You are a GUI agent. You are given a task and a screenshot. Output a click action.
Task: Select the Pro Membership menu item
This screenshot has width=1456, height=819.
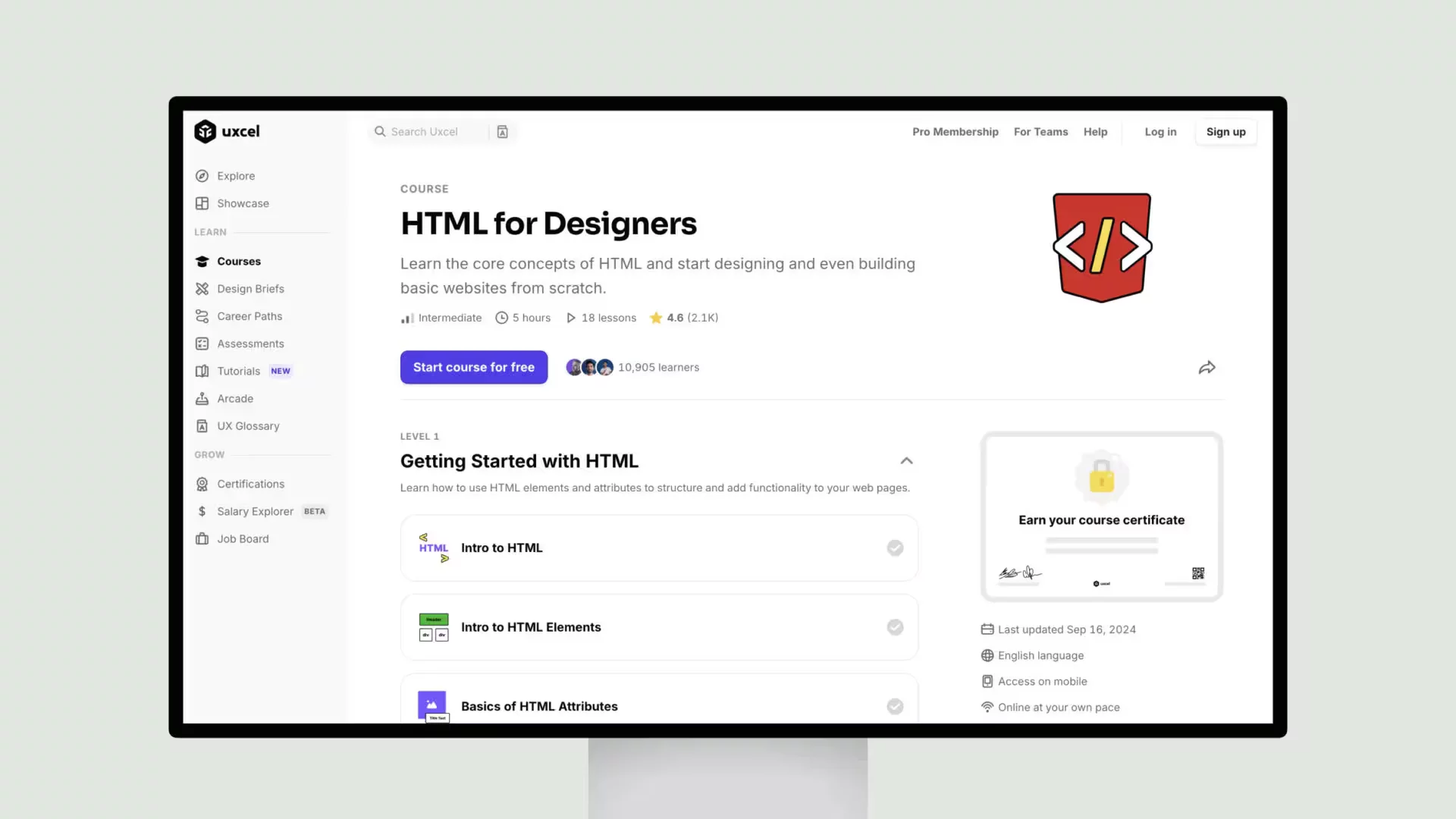point(955,131)
